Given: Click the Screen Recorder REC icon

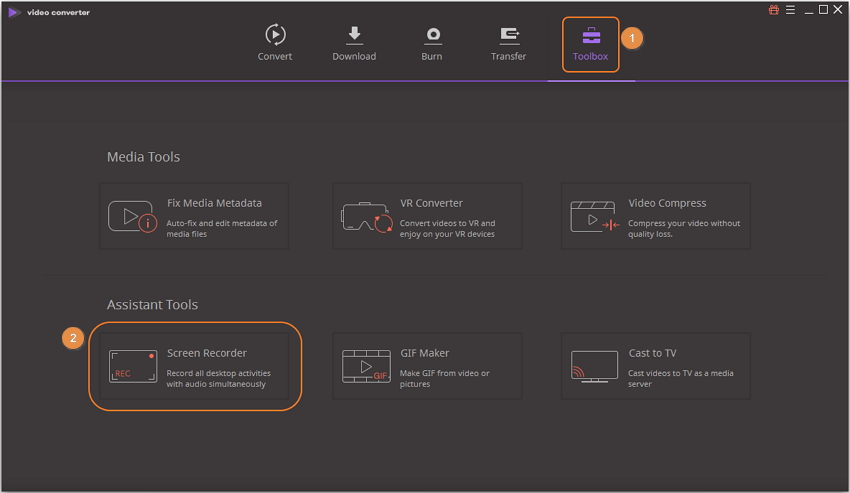Looking at the screenshot, I should (x=133, y=367).
